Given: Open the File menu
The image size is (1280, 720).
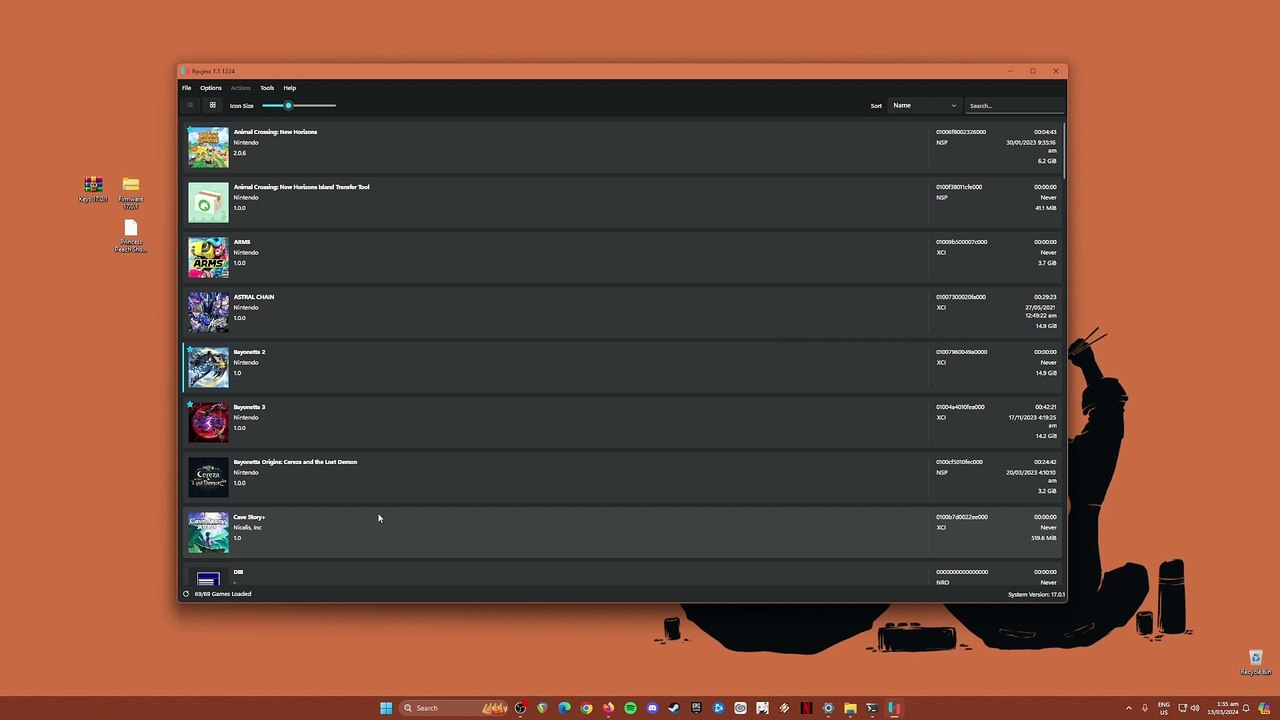Looking at the screenshot, I should click(186, 88).
